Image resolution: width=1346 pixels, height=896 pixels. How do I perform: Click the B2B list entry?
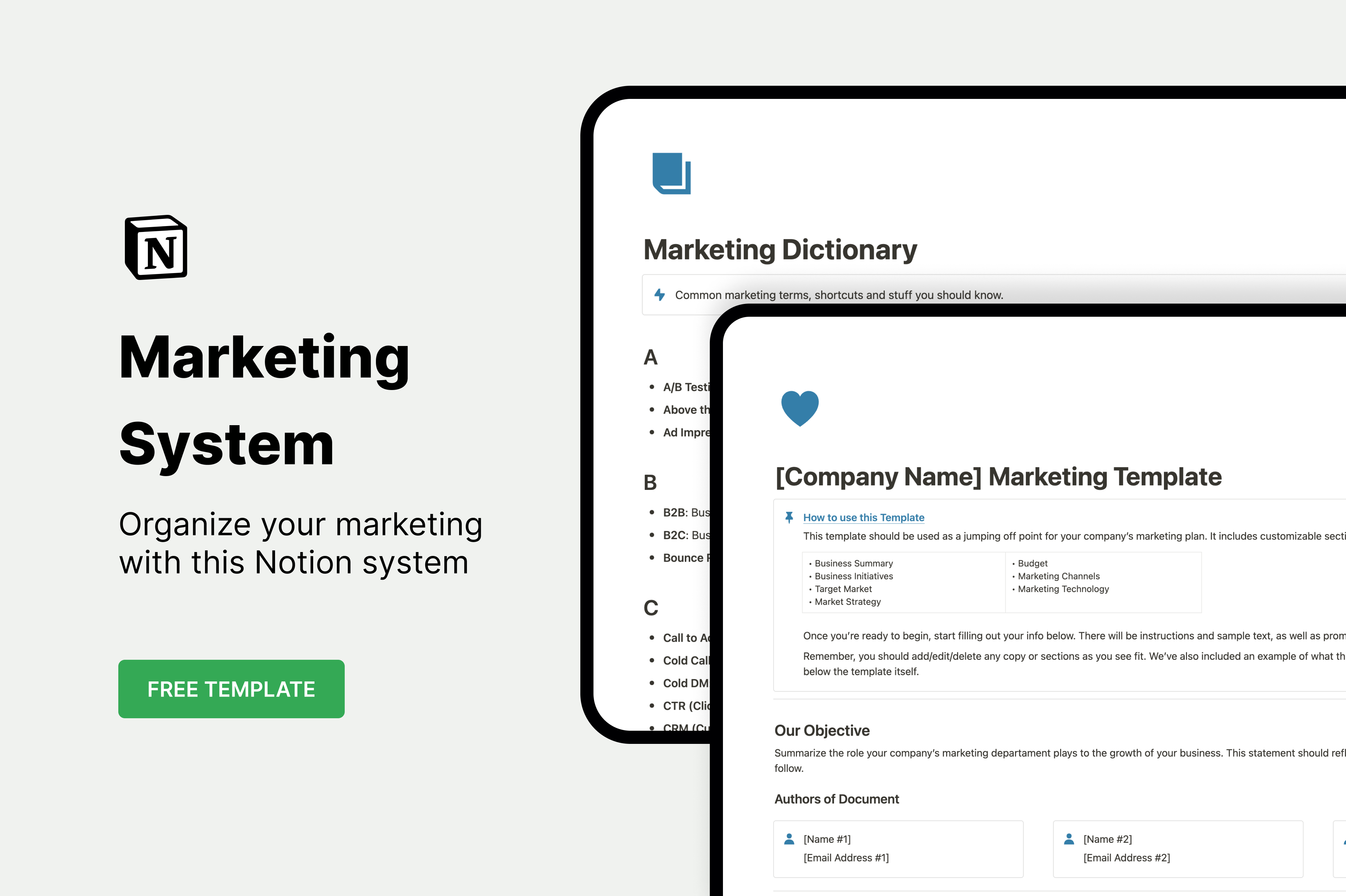click(686, 513)
